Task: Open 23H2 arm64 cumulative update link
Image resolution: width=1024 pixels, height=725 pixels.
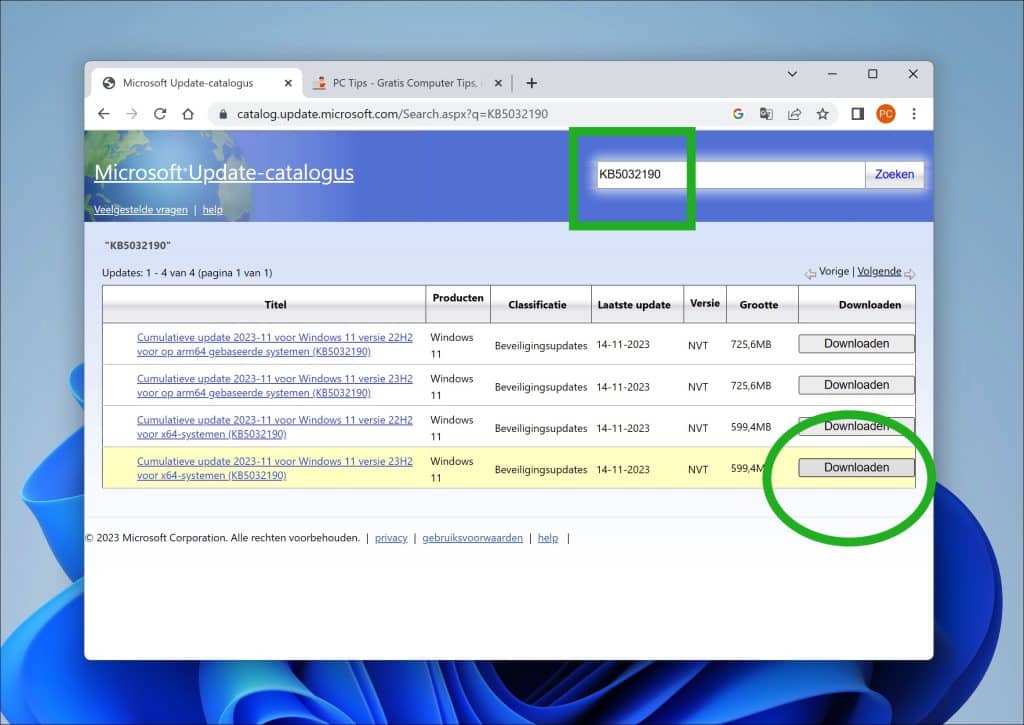Action: 275,385
